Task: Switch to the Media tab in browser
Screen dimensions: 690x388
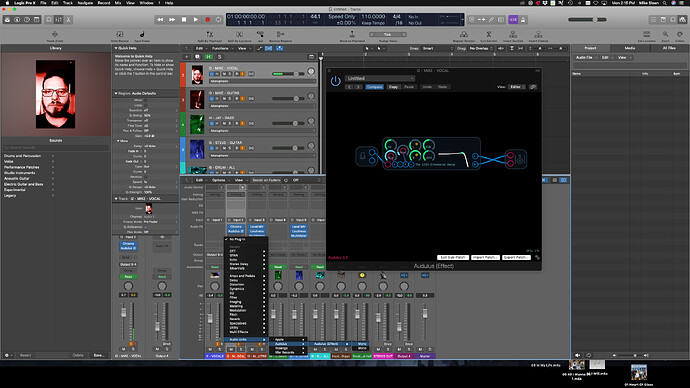Action: [x=630, y=48]
